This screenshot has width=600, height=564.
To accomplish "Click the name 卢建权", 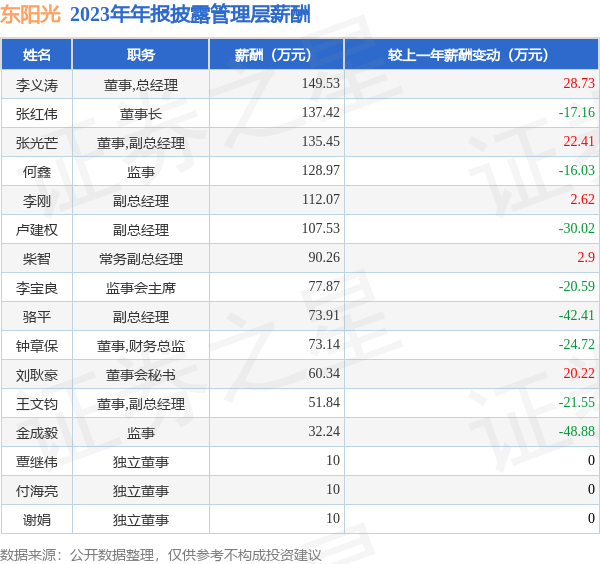I will coord(37,230).
